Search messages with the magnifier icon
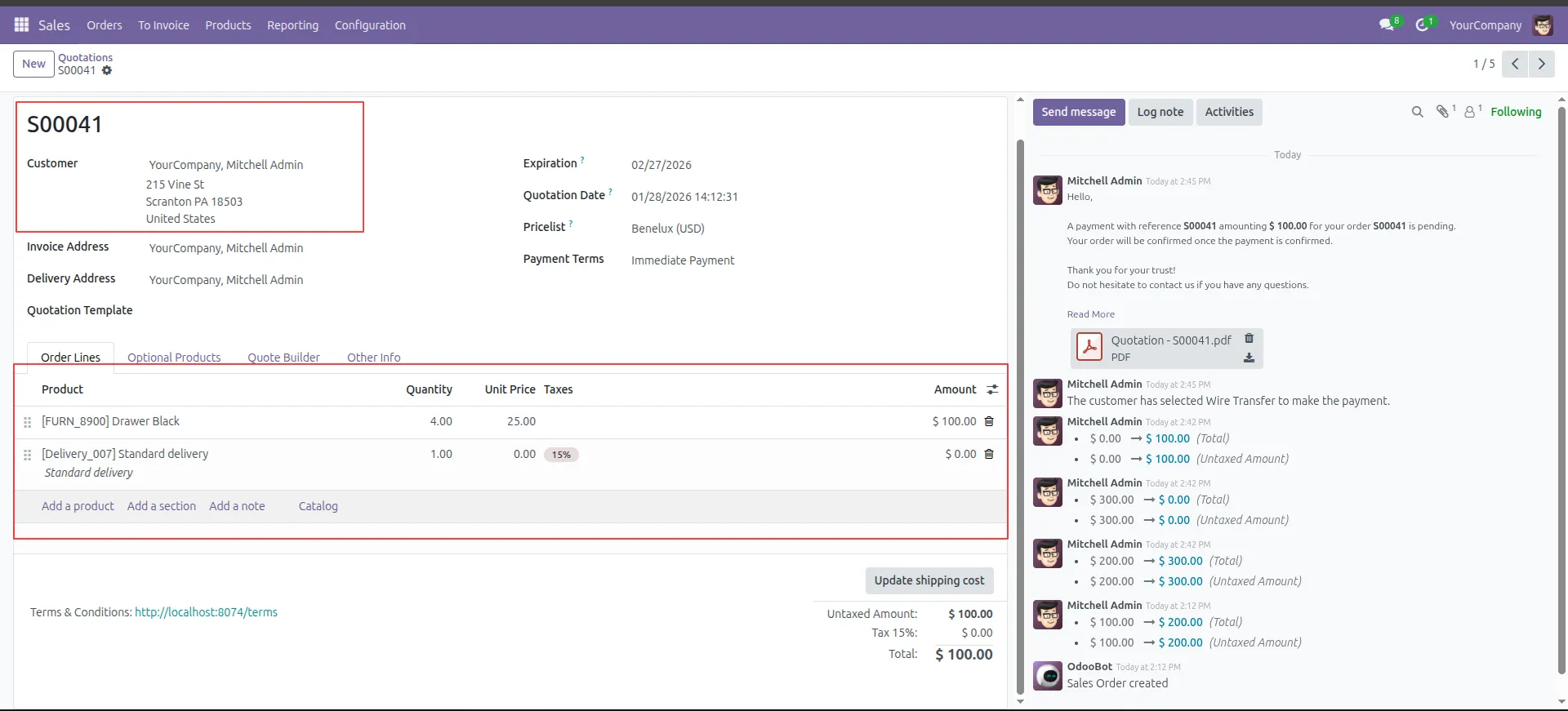This screenshot has height=711, width=1568. click(x=1417, y=112)
